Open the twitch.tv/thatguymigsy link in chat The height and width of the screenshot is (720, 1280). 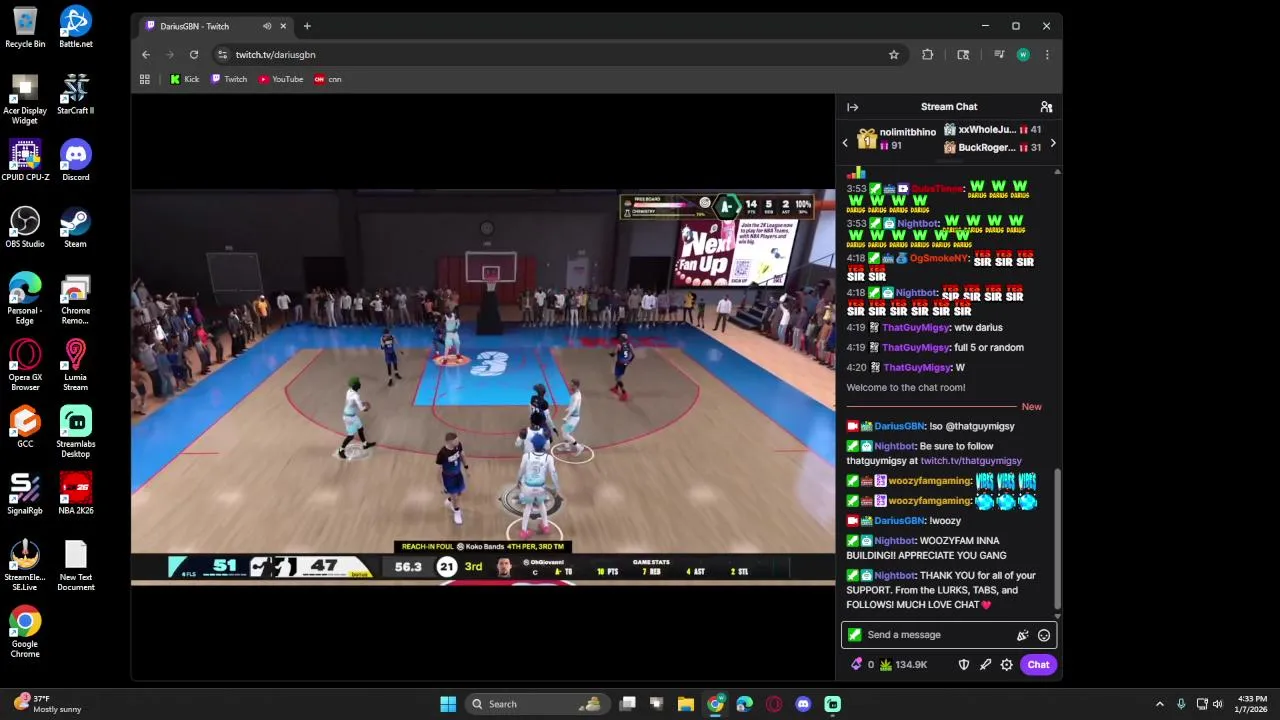coord(971,461)
